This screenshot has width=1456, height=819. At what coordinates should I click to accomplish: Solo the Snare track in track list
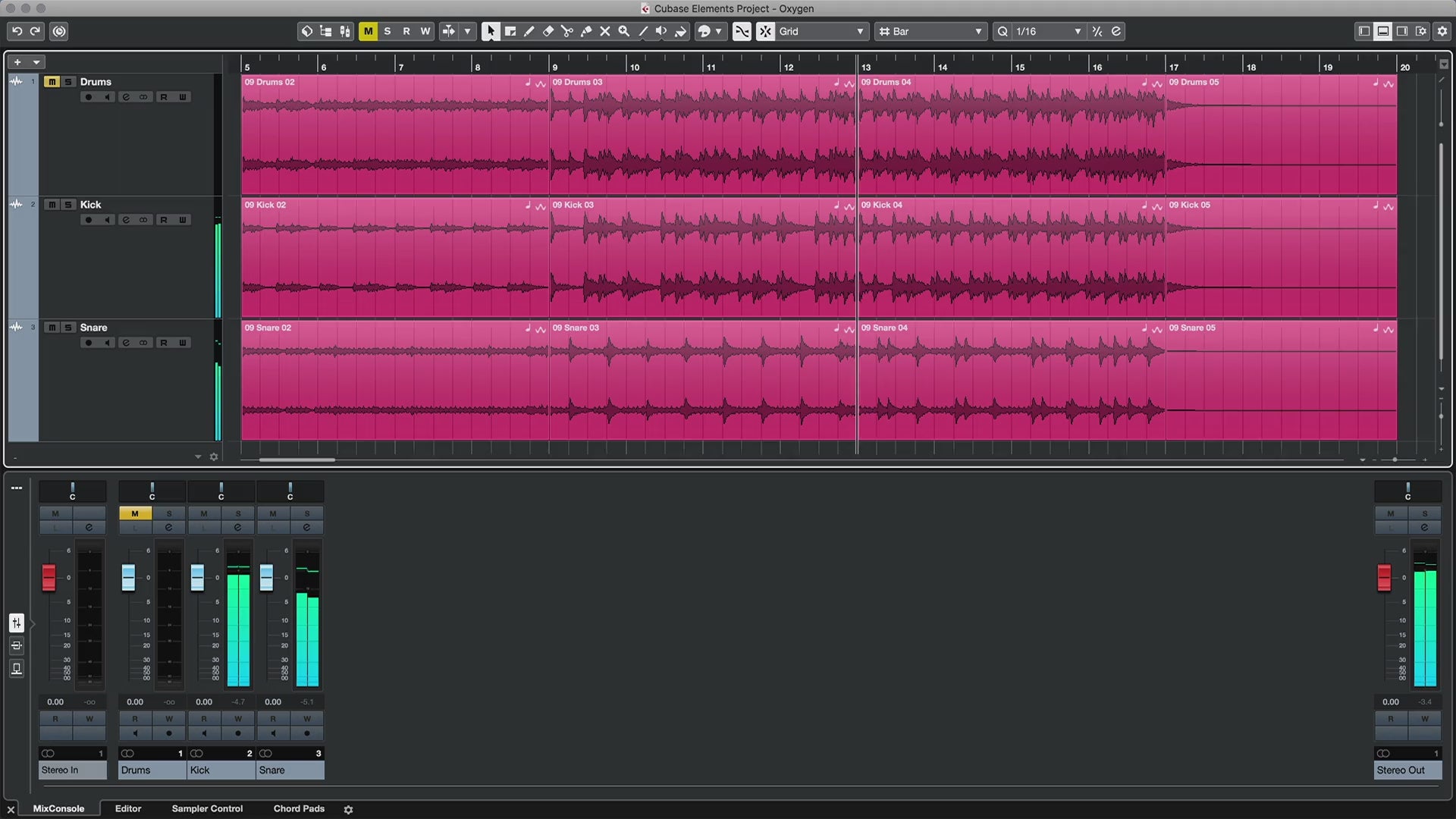[x=68, y=328]
